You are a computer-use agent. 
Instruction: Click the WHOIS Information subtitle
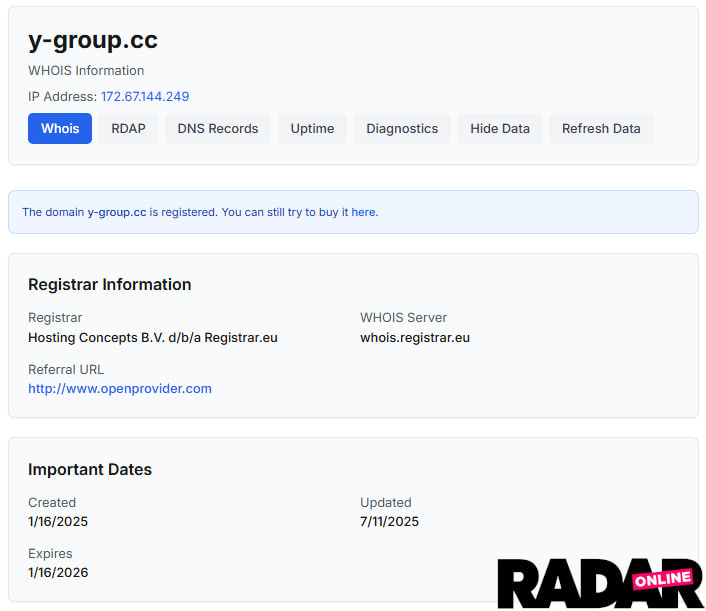pos(86,71)
